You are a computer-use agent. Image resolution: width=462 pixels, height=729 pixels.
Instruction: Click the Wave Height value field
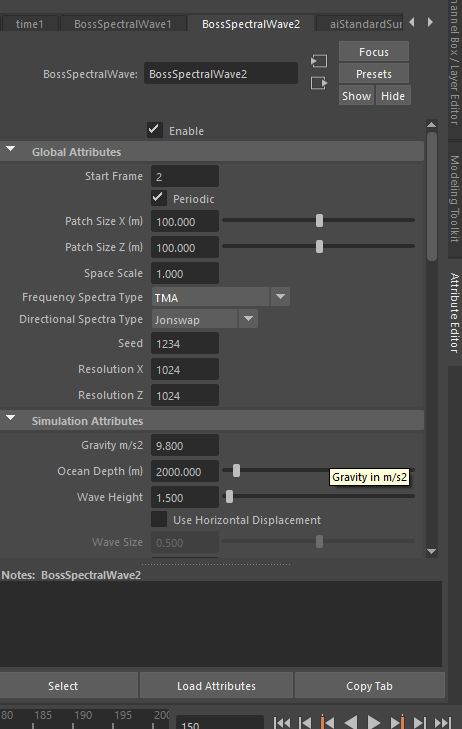(x=185, y=497)
